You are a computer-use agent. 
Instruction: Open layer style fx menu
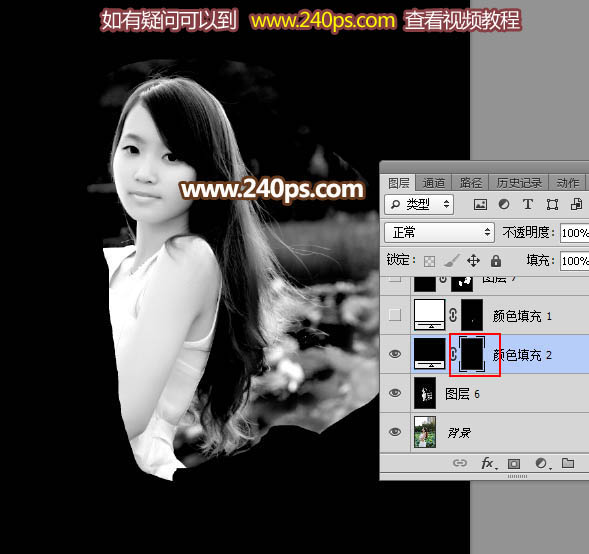pyautogui.click(x=489, y=463)
